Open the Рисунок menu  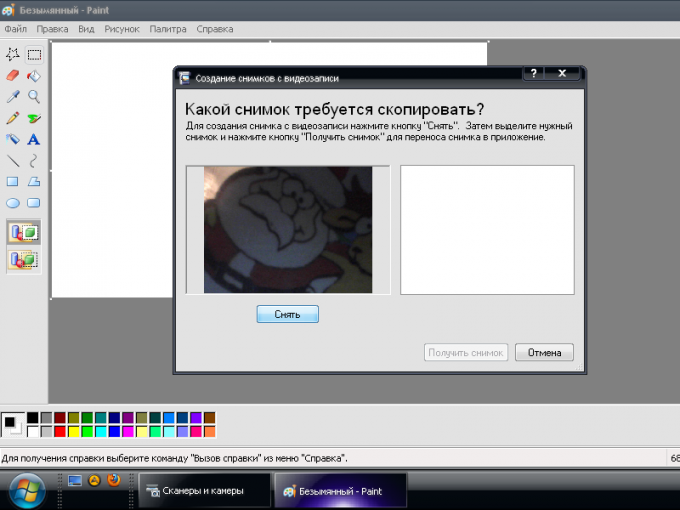tap(122, 29)
